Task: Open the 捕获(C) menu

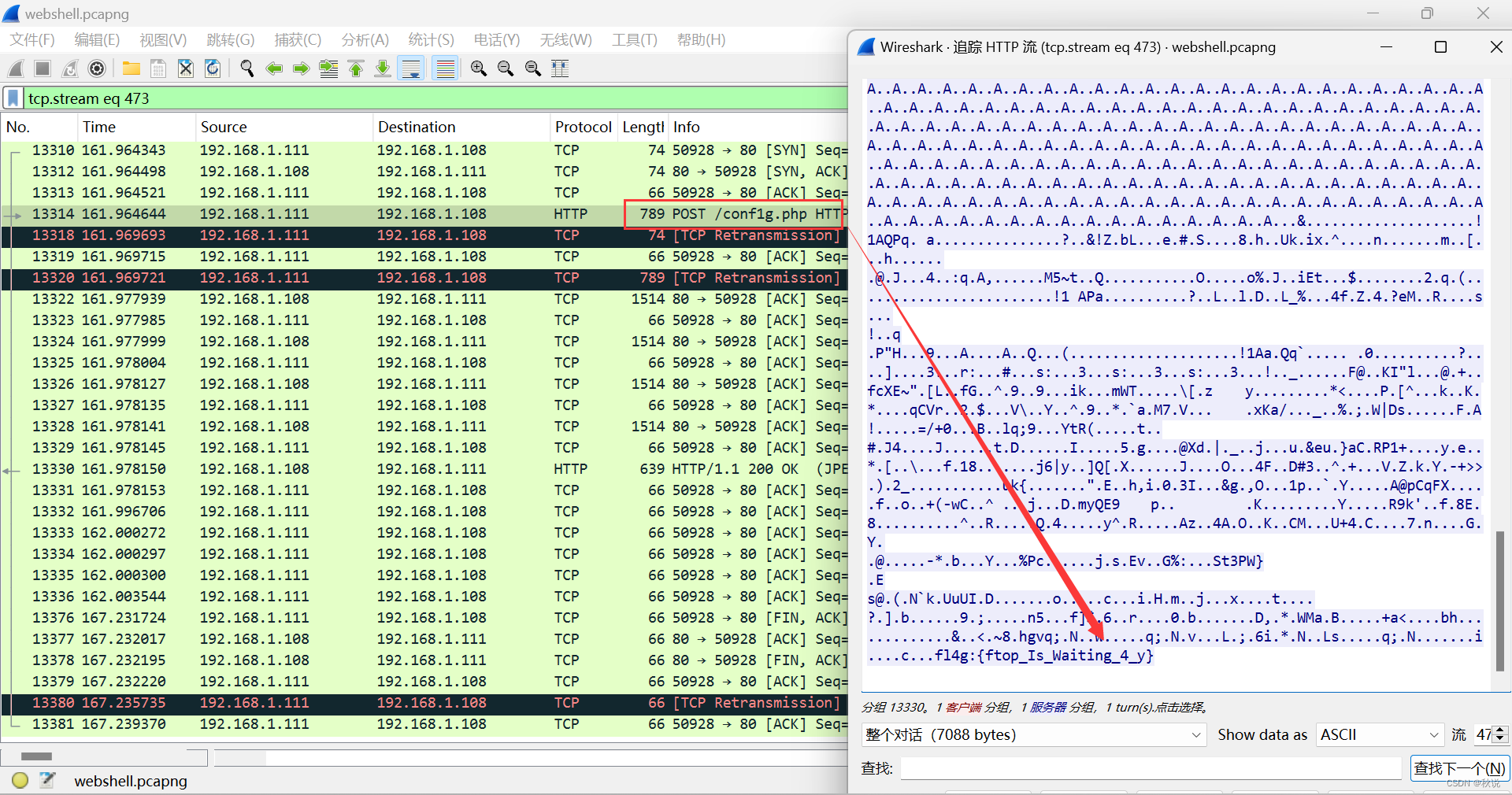Action: [x=298, y=39]
